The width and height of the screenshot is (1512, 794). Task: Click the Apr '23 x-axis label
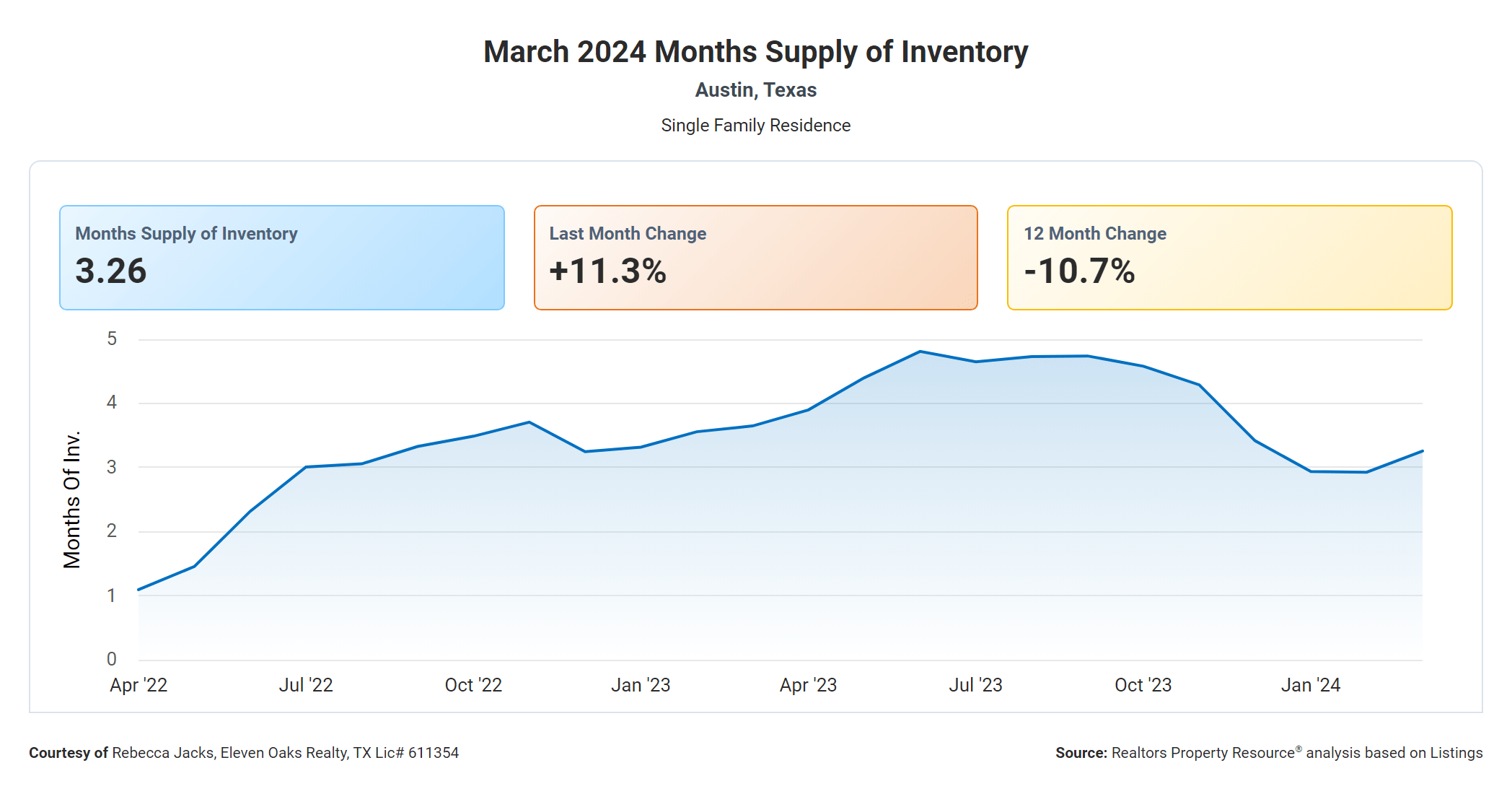808,685
